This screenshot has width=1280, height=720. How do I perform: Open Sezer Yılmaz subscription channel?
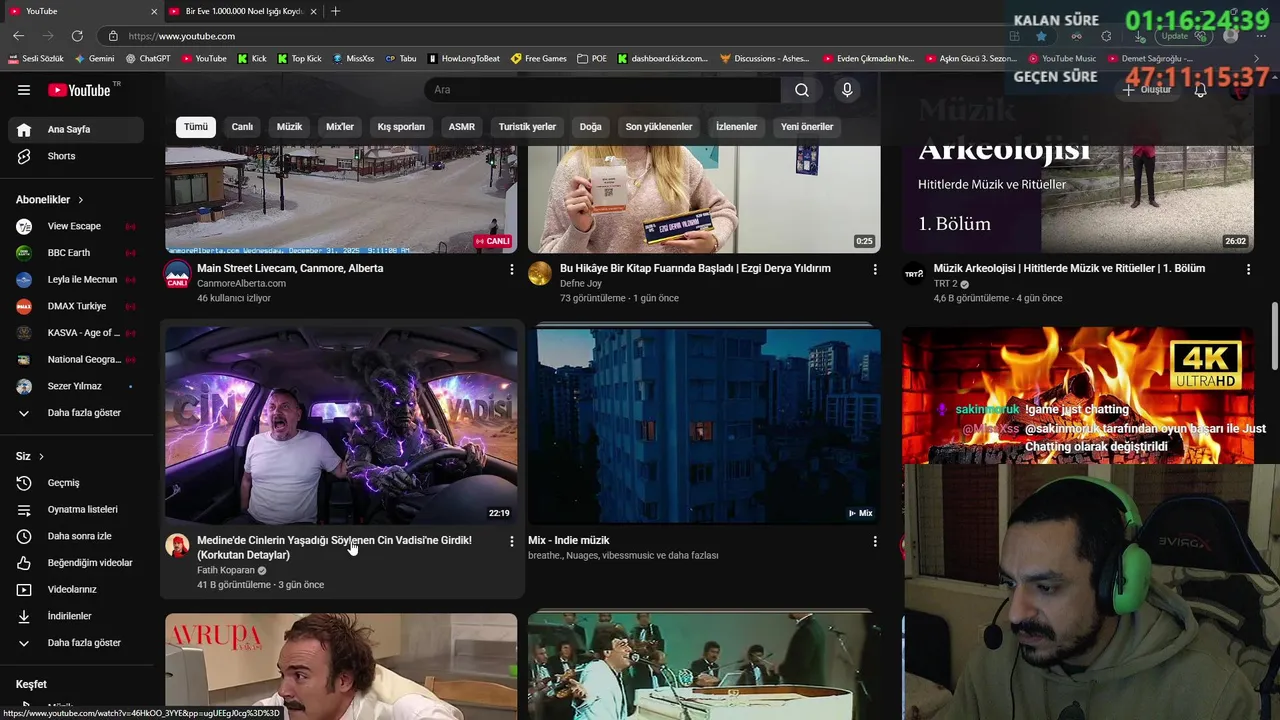76,386
